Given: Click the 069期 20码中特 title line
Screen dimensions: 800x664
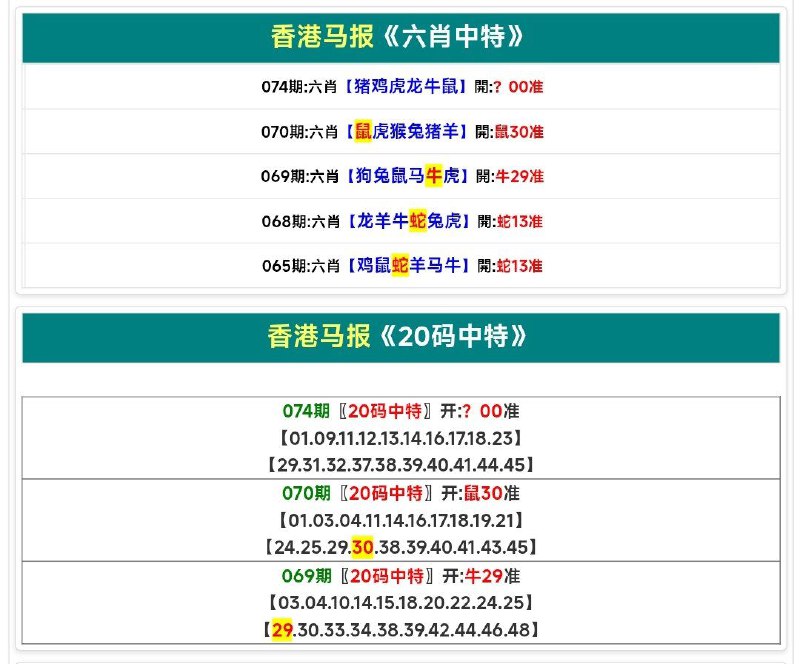Looking at the screenshot, I should (401, 576).
